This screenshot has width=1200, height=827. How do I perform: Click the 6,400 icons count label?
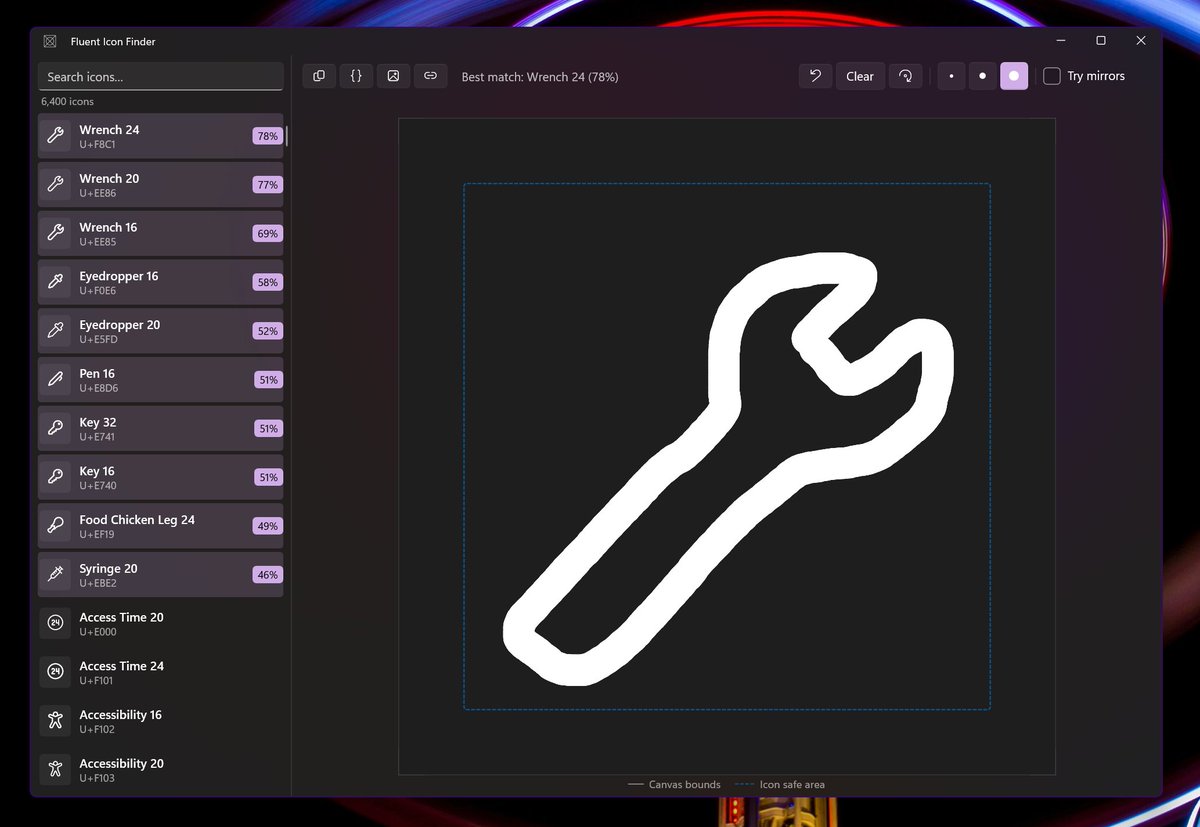[68, 102]
